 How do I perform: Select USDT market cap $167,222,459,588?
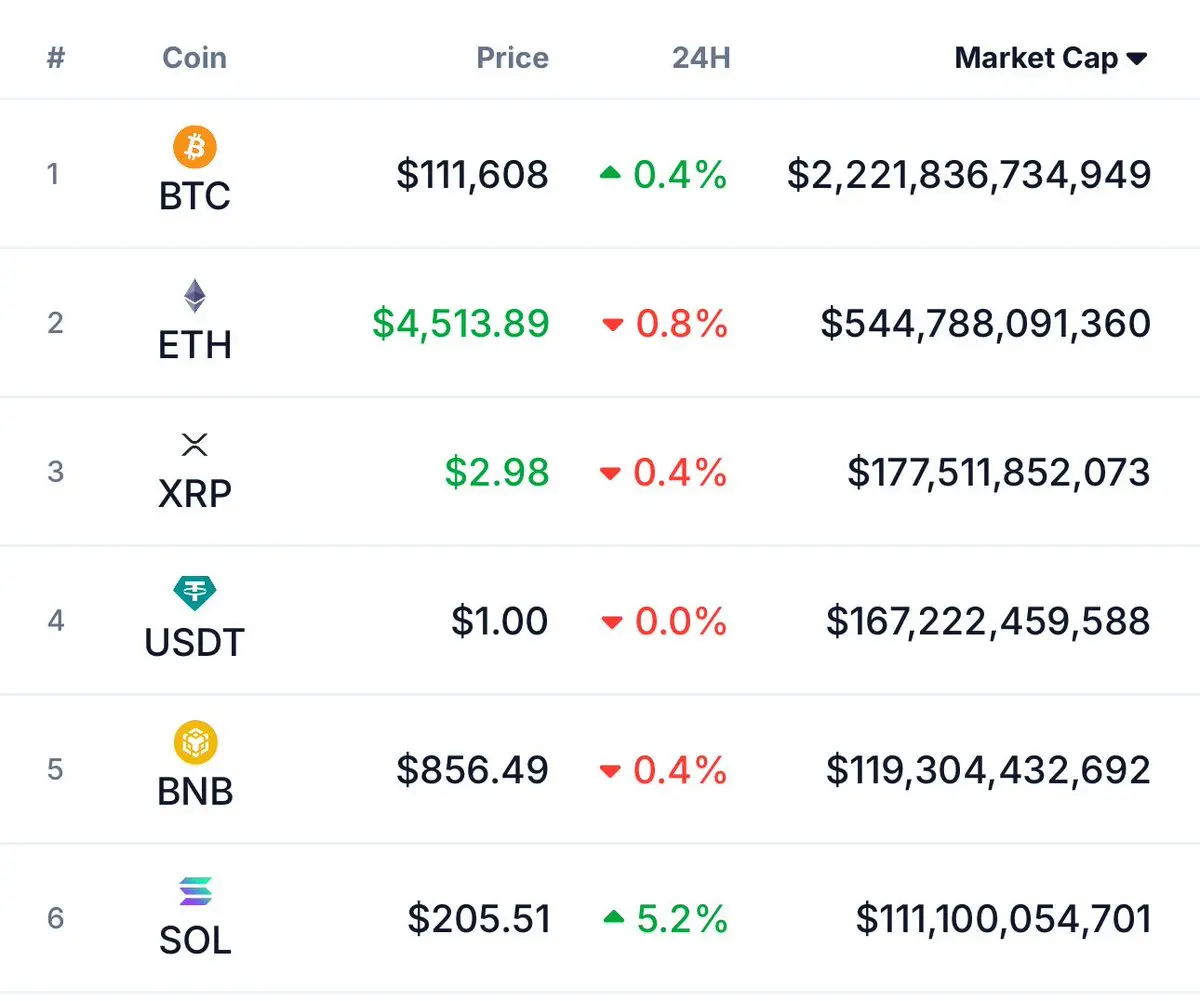pos(988,621)
